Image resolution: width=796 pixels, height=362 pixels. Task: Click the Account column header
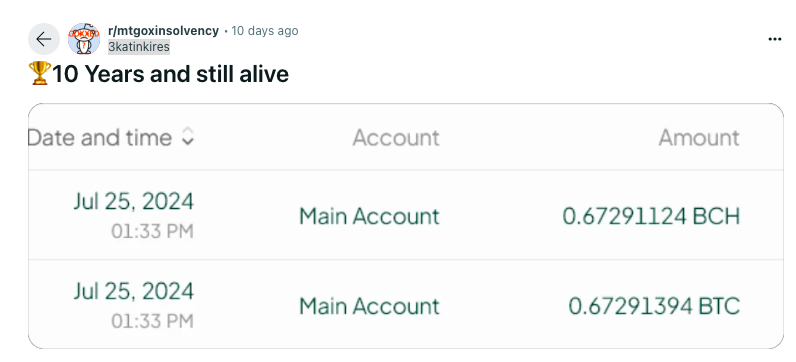pos(396,138)
